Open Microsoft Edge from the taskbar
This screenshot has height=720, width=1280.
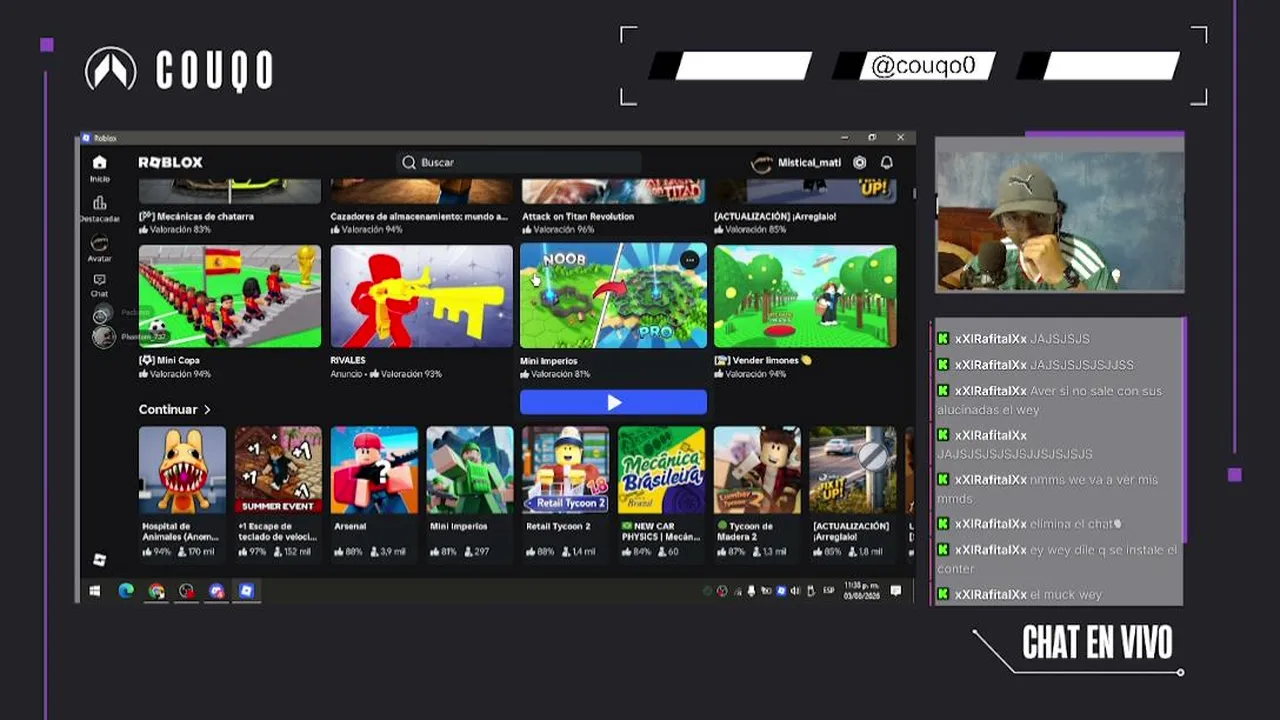tap(126, 591)
